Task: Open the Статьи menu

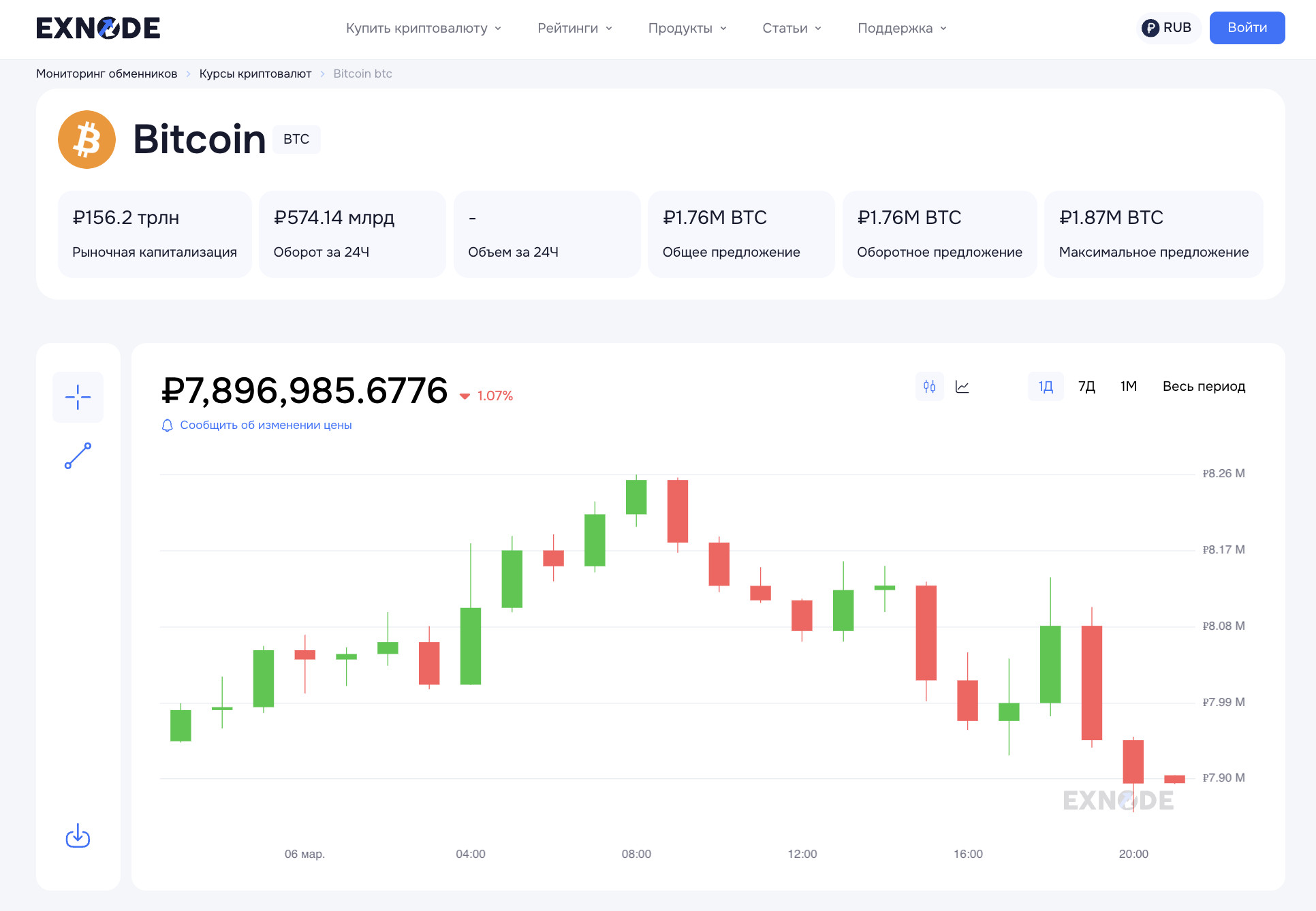Action: coord(792,28)
